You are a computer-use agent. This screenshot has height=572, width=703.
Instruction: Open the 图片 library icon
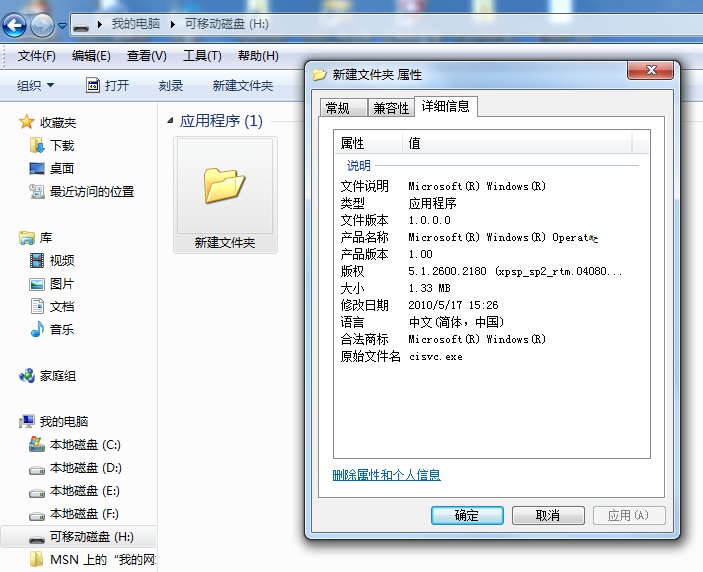(x=37, y=284)
